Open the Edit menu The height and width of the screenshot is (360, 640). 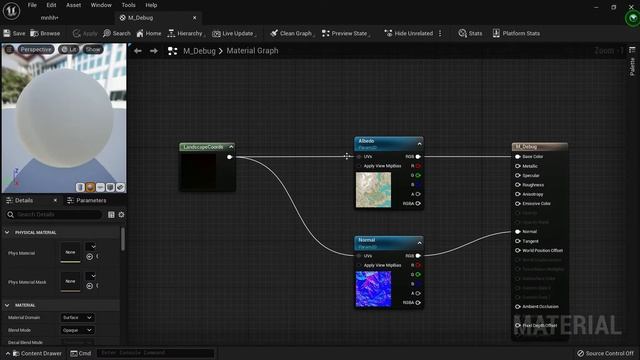[x=51, y=5]
